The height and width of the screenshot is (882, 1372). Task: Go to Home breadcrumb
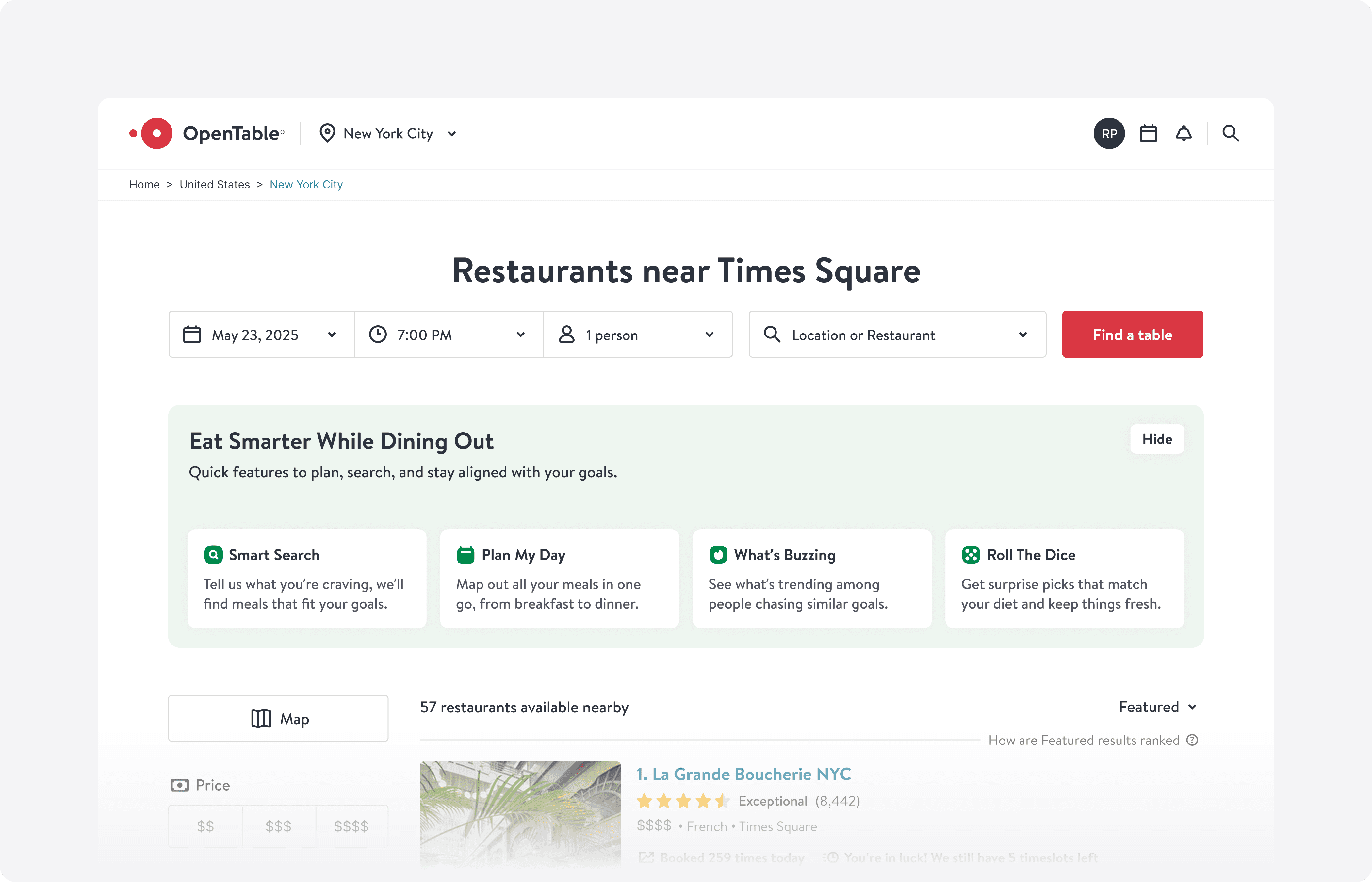click(x=144, y=185)
